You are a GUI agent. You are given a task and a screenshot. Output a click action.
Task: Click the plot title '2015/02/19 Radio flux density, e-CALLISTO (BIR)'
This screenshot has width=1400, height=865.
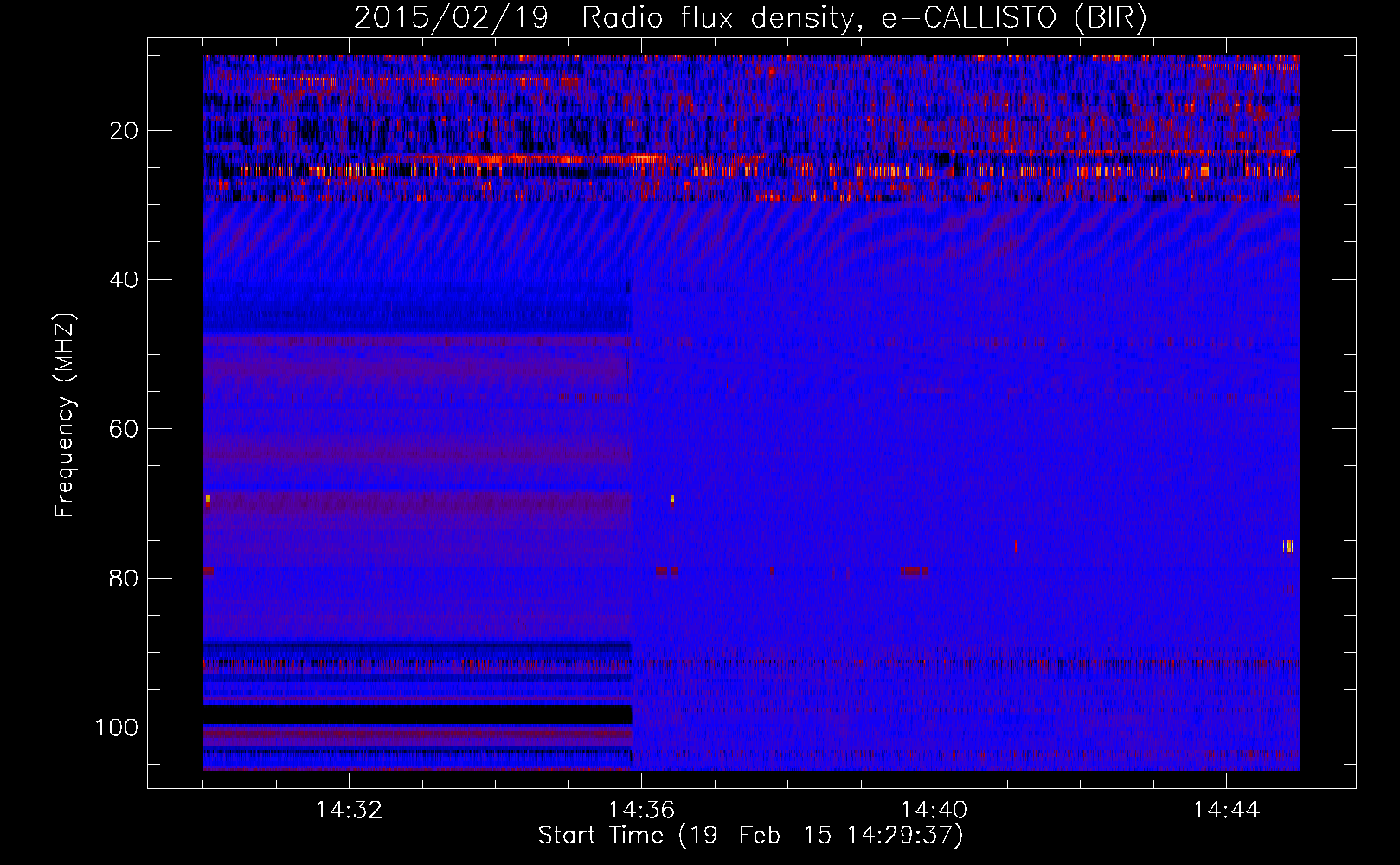click(x=750, y=18)
